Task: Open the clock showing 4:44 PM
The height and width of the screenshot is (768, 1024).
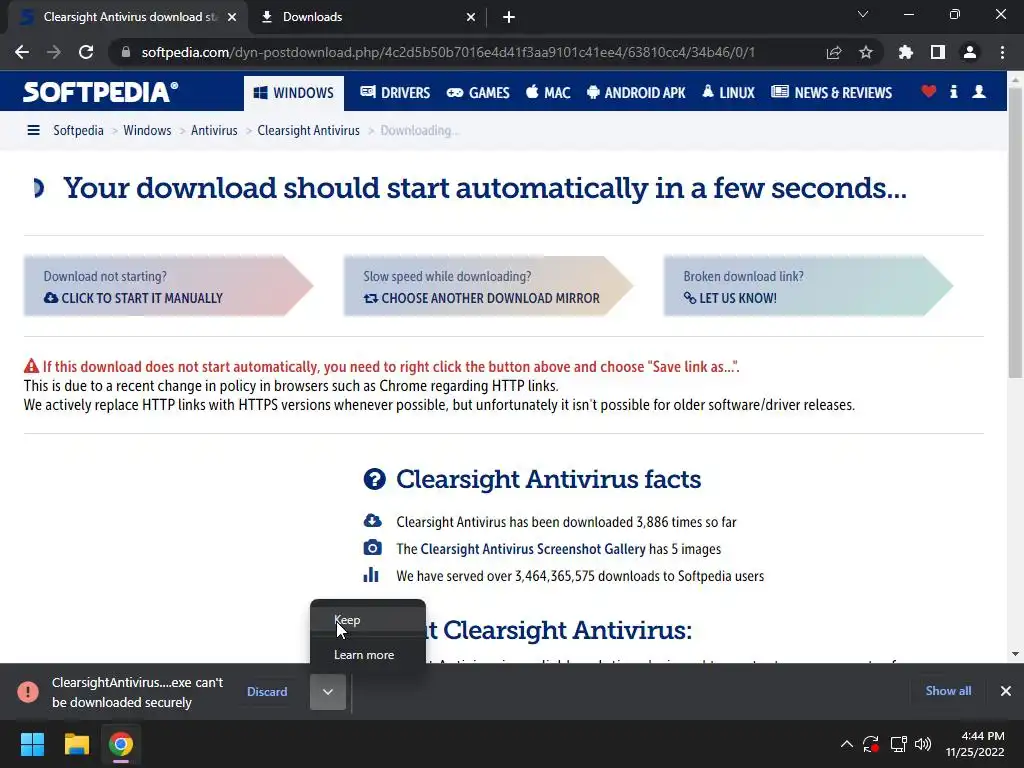Action: click(x=974, y=744)
